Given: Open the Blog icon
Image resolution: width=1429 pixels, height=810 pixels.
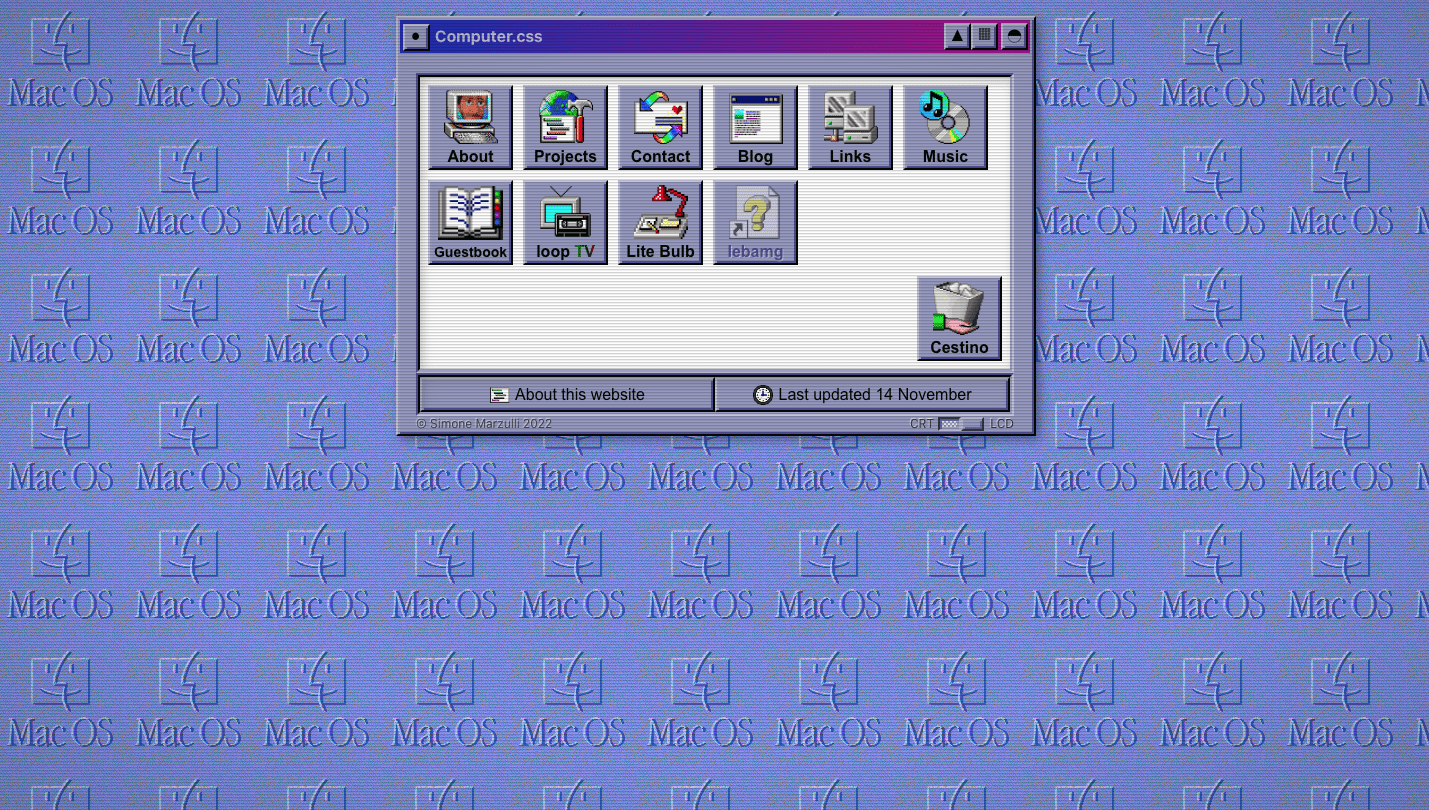Looking at the screenshot, I should pyautogui.click(x=755, y=127).
